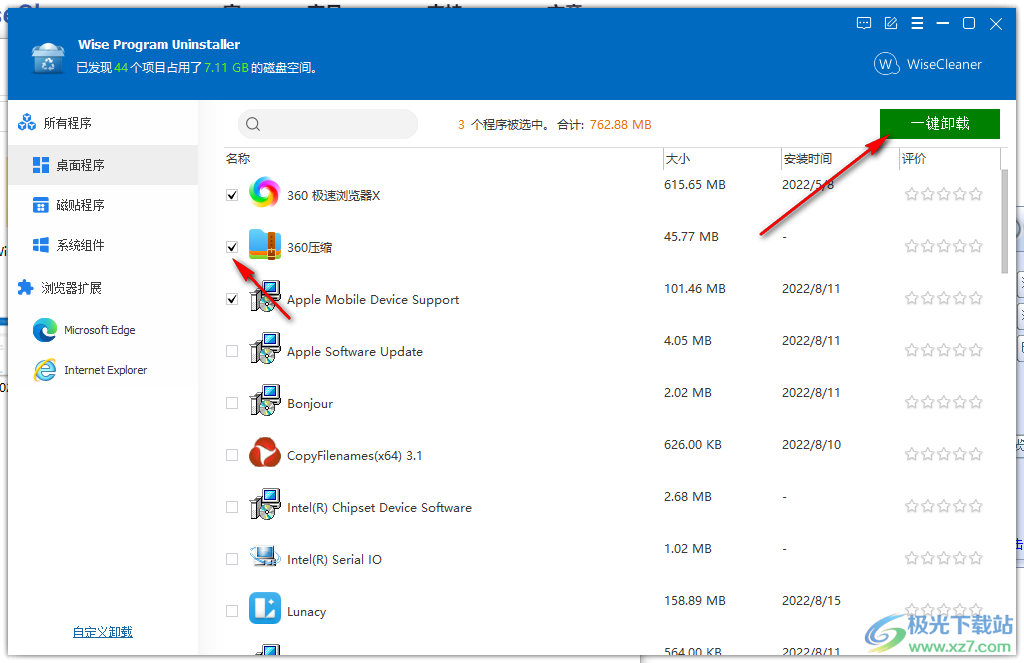Click the 浏览器扩展 puzzle piece icon

pos(25,287)
